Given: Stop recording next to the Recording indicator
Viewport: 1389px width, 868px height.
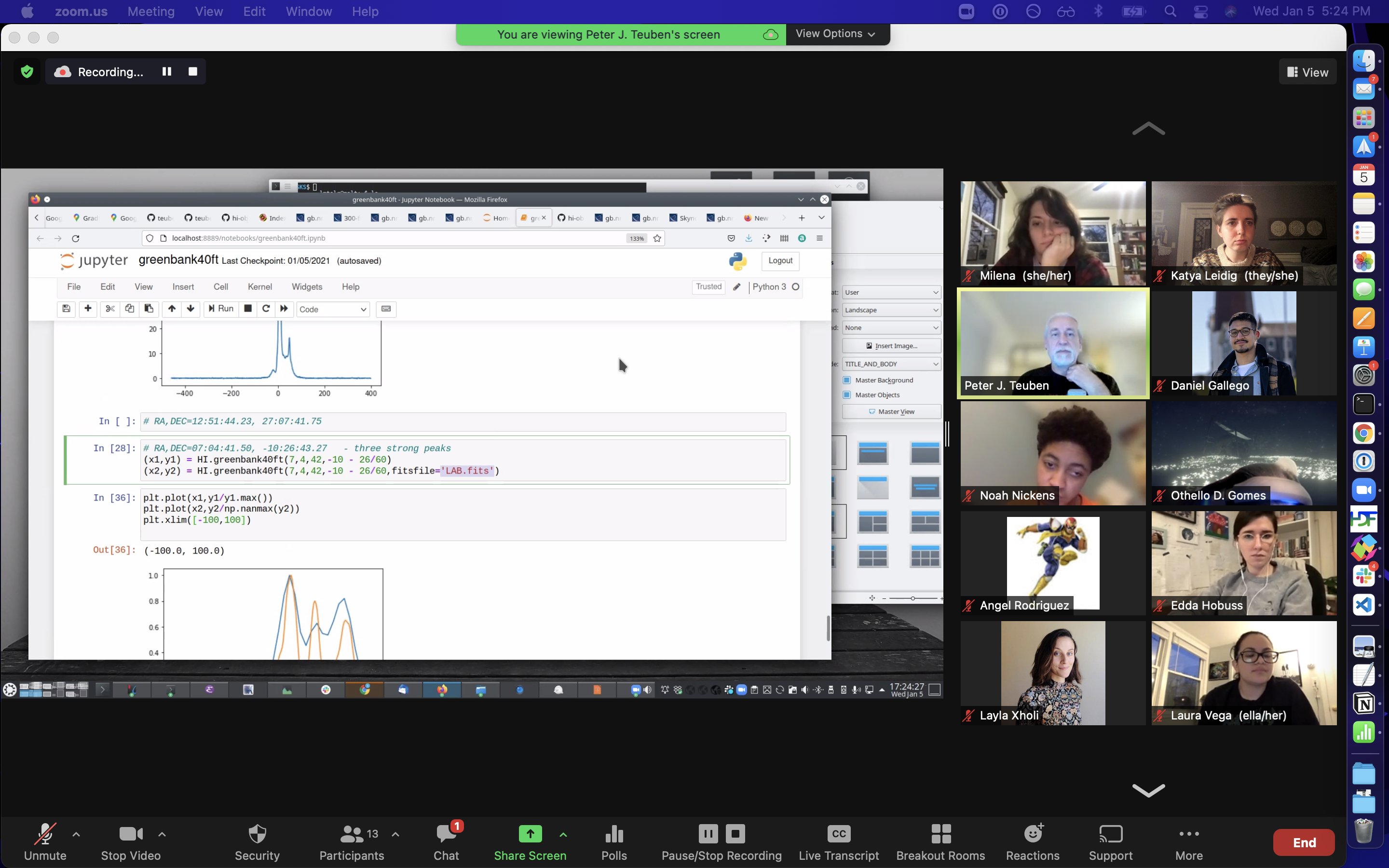Looking at the screenshot, I should click(193, 71).
